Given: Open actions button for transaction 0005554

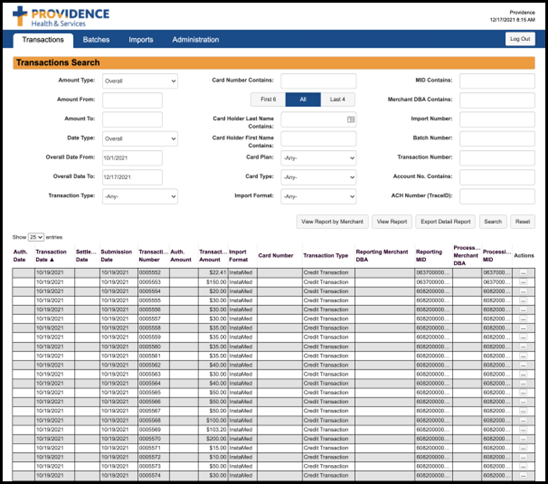Looking at the screenshot, I should click(523, 291).
